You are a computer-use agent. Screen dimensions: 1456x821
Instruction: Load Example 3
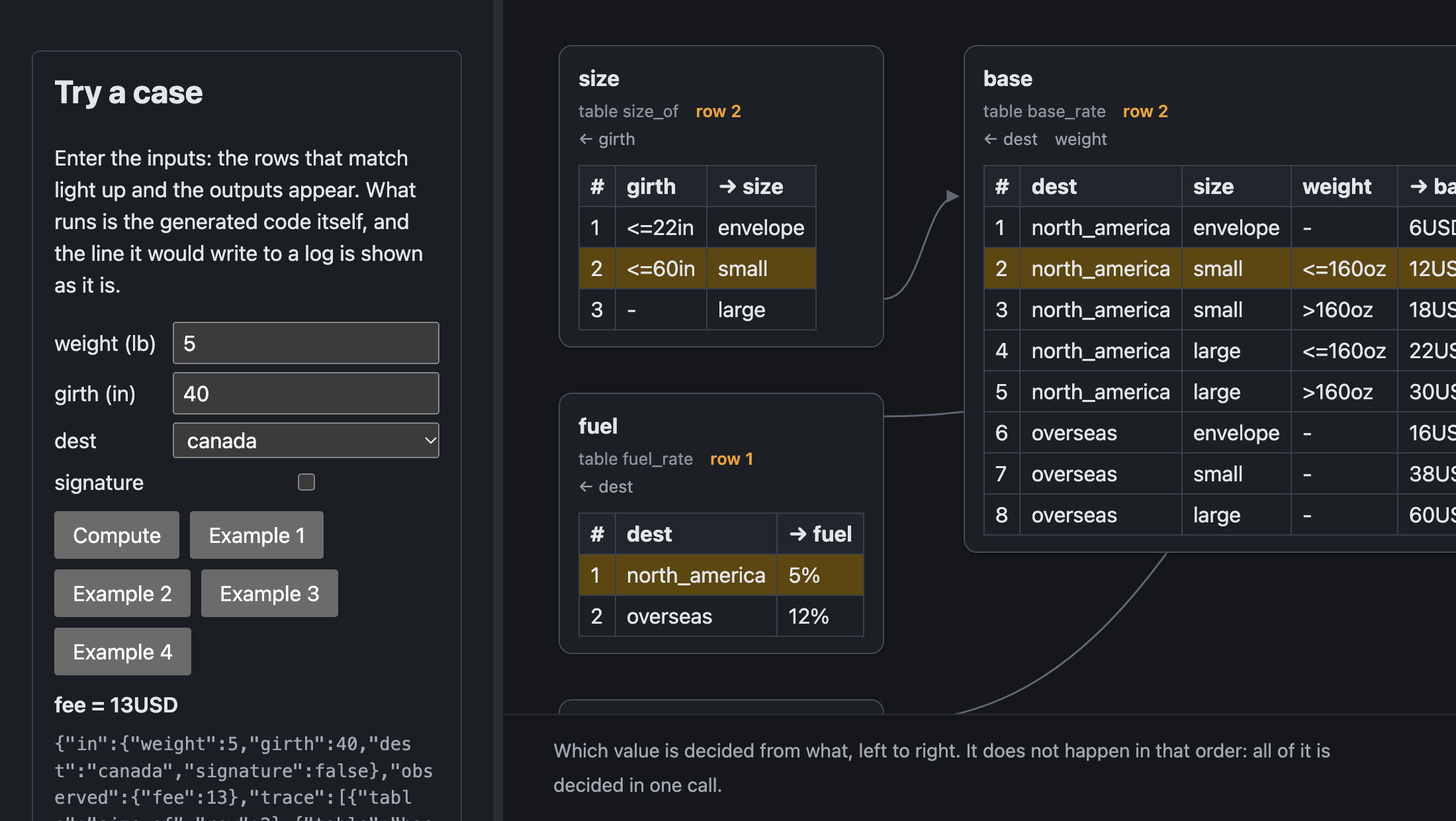269,593
